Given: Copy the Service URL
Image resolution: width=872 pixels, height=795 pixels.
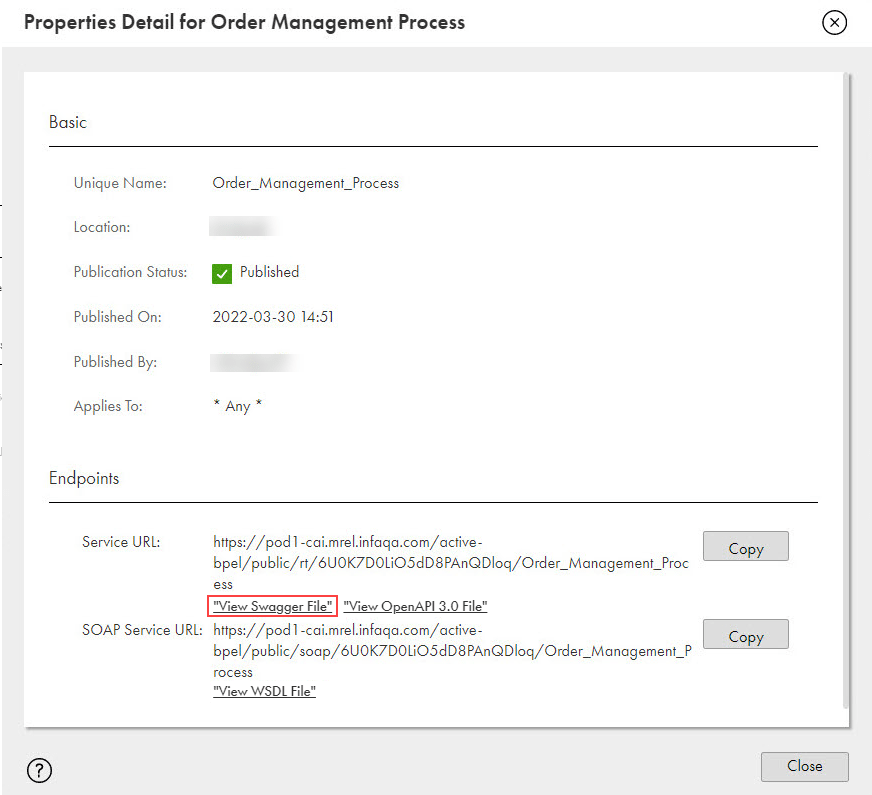Looking at the screenshot, I should [745, 546].
